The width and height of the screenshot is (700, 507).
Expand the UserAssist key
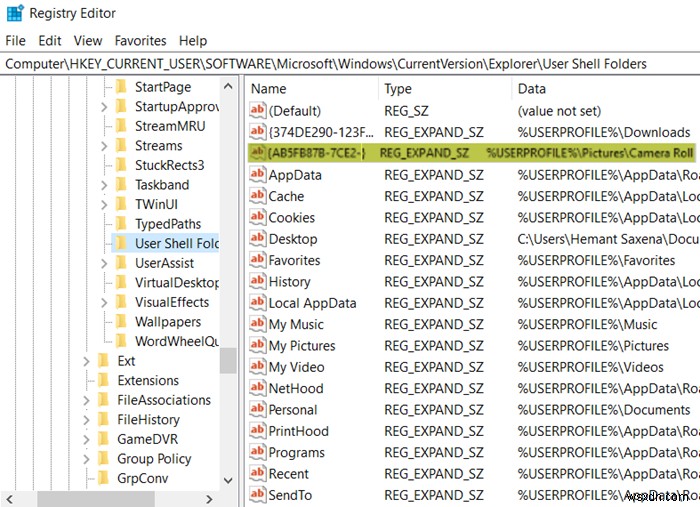[104, 263]
